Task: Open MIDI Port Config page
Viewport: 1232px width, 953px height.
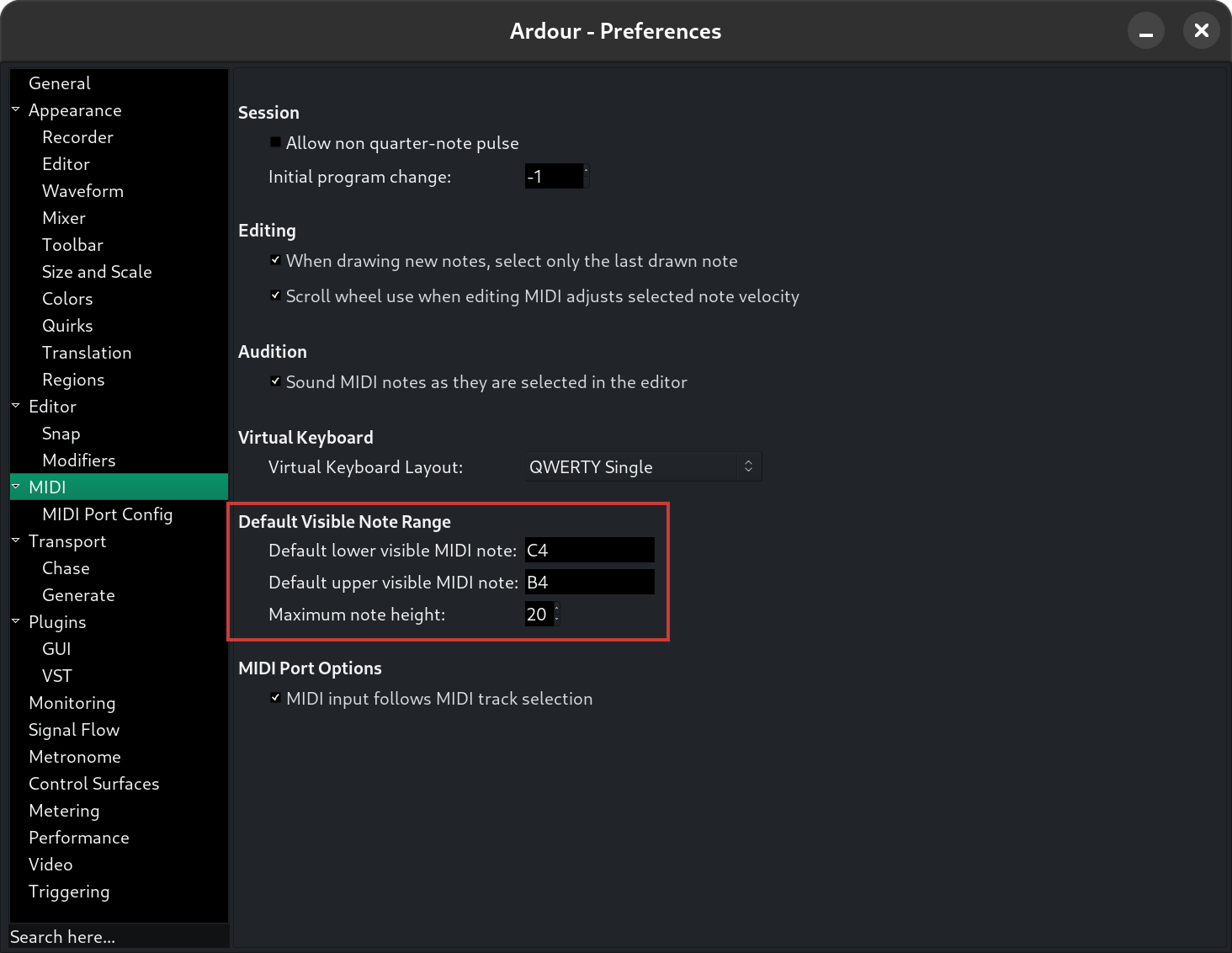Action: point(107,514)
